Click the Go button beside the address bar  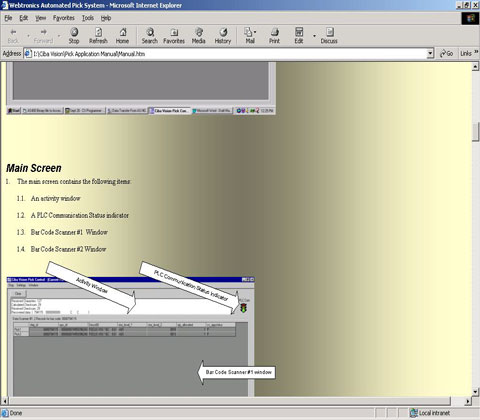click(446, 53)
